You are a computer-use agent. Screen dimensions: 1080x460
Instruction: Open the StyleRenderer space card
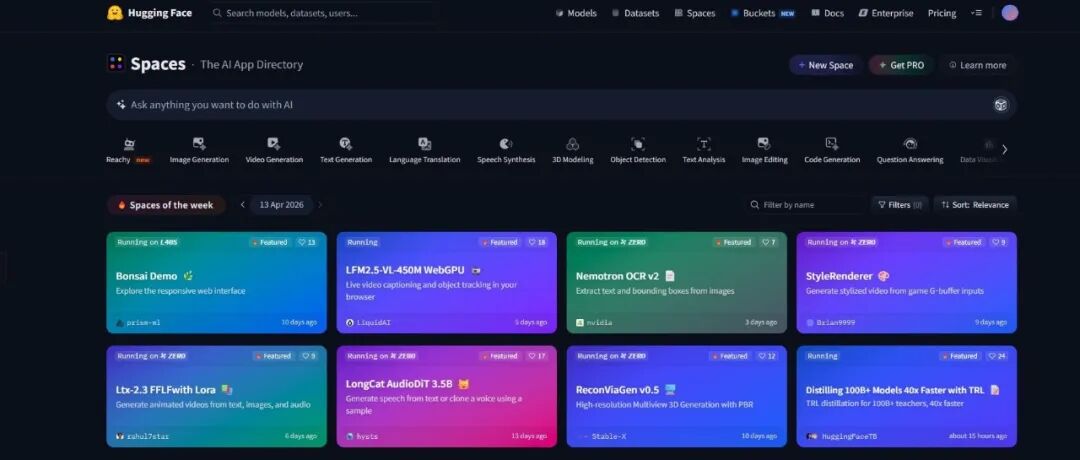point(906,282)
